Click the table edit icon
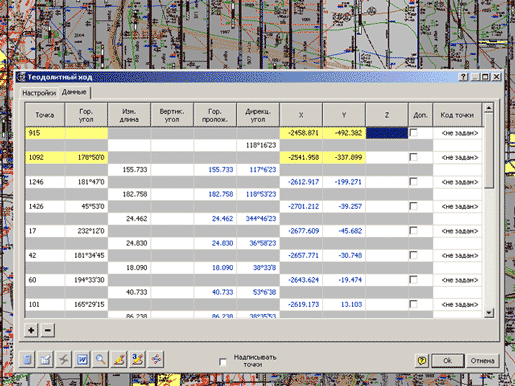Screen dimensions: 515x386 point(46,360)
